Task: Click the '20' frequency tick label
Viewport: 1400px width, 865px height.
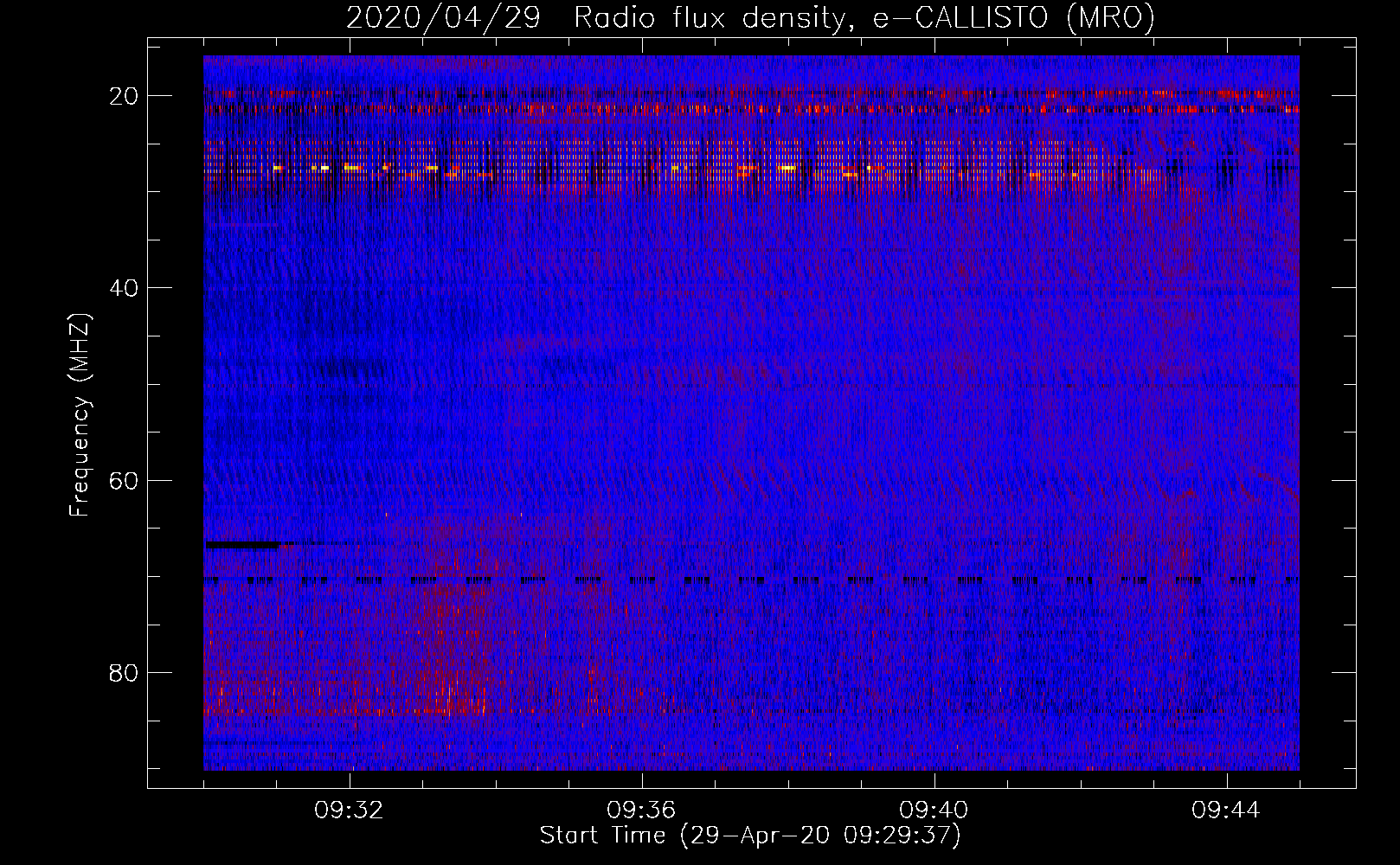Action: tap(125, 95)
